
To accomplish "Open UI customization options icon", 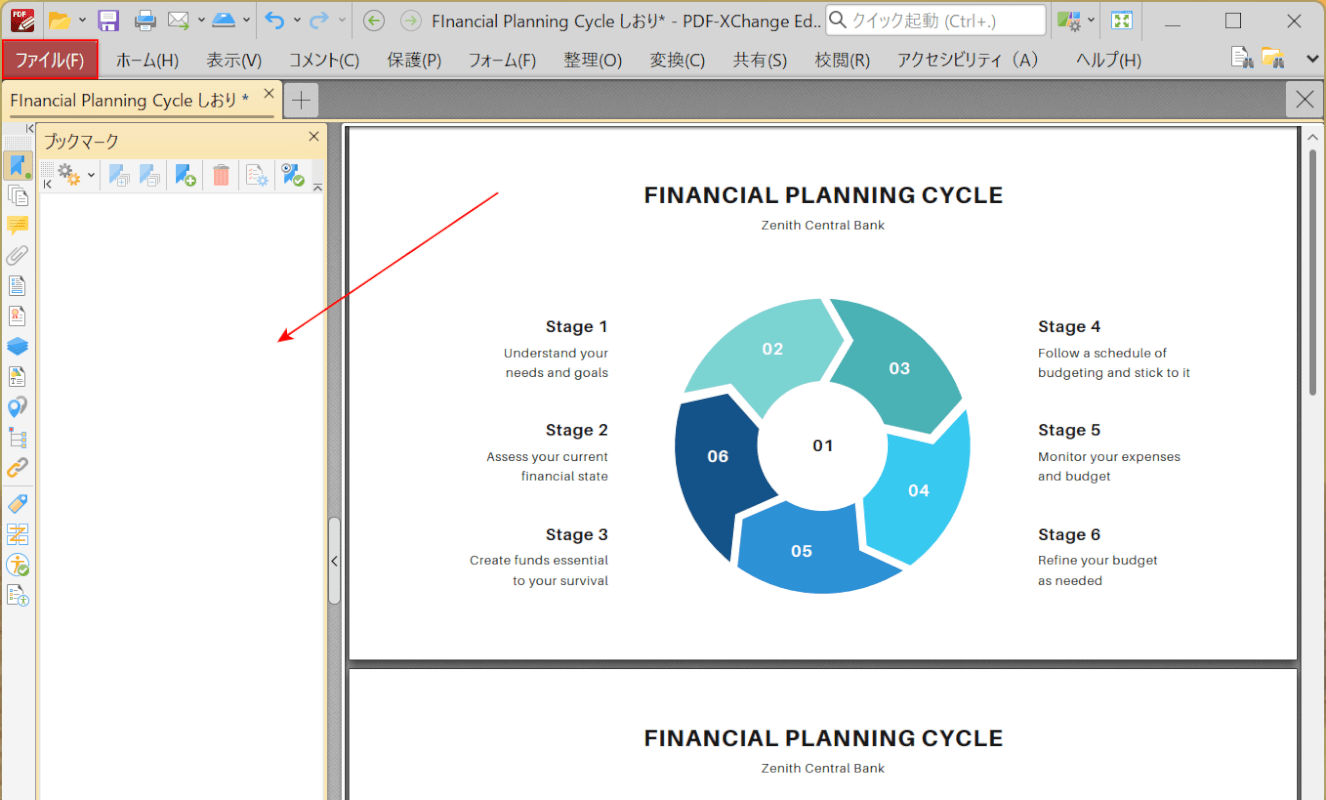I will click(x=1069, y=20).
